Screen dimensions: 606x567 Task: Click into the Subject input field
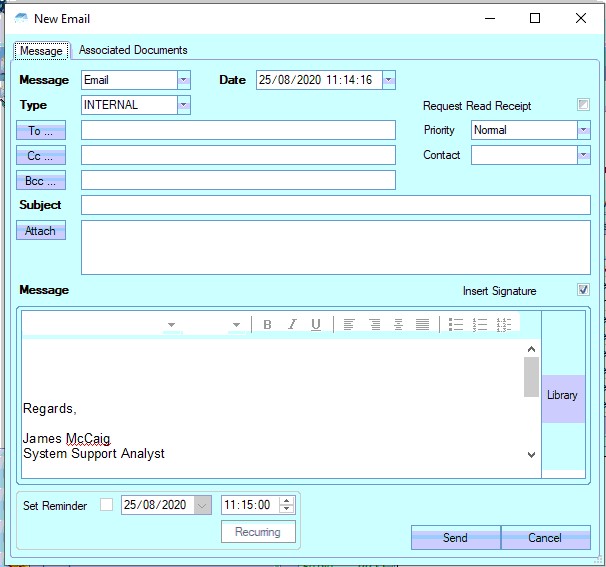click(335, 205)
